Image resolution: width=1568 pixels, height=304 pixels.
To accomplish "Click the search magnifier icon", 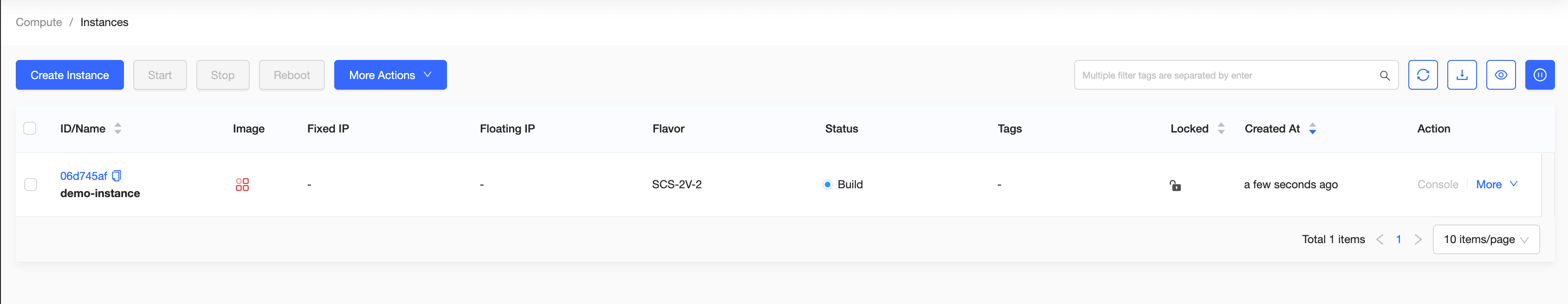I will (x=1384, y=76).
